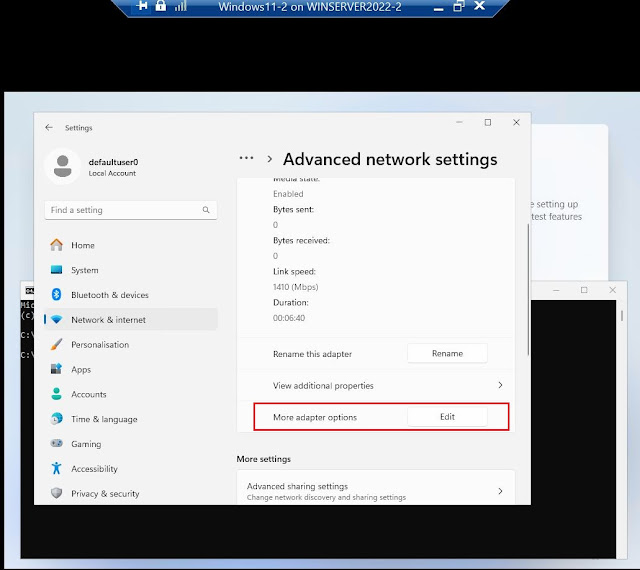Screen dimensions: 640x570
Task: Click the lock icon in the VM connection bar
Action: click(x=161, y=6)
